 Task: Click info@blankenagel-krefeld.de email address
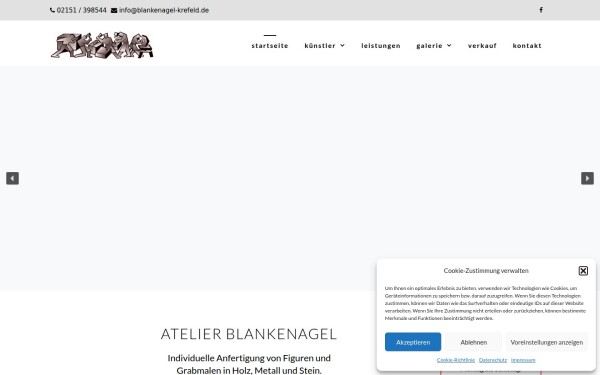[164, 10]
